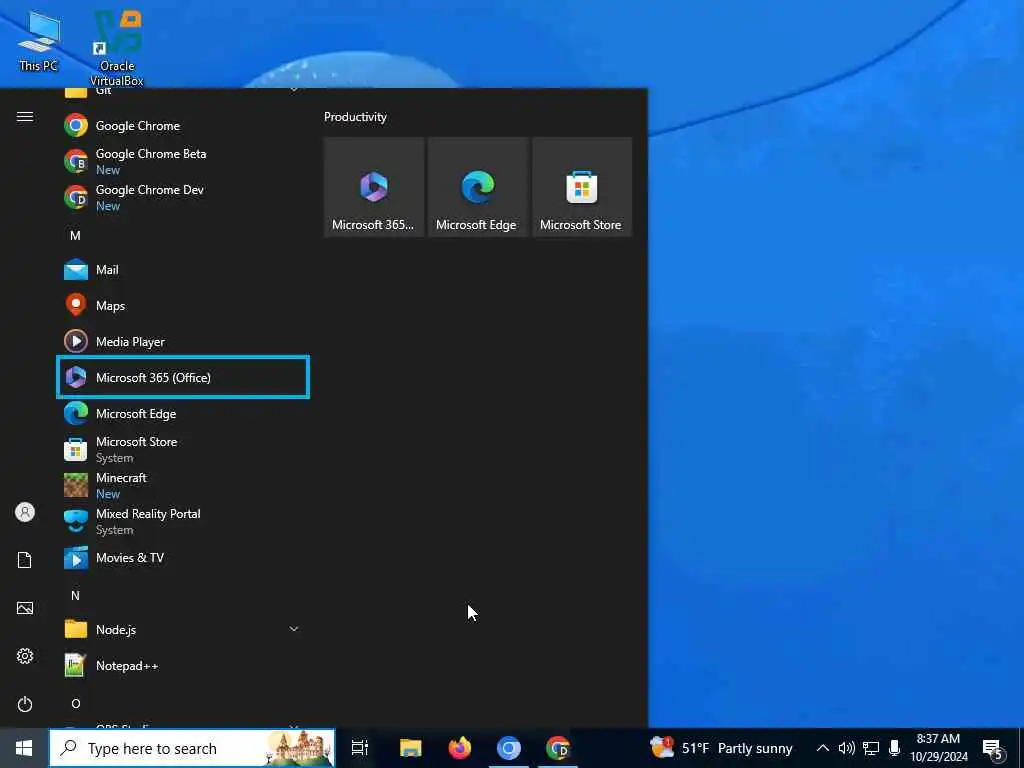Click the Productivity group title
Image resolution: width=1024 pixels, height=768 pixels.
tap(355, 117)
